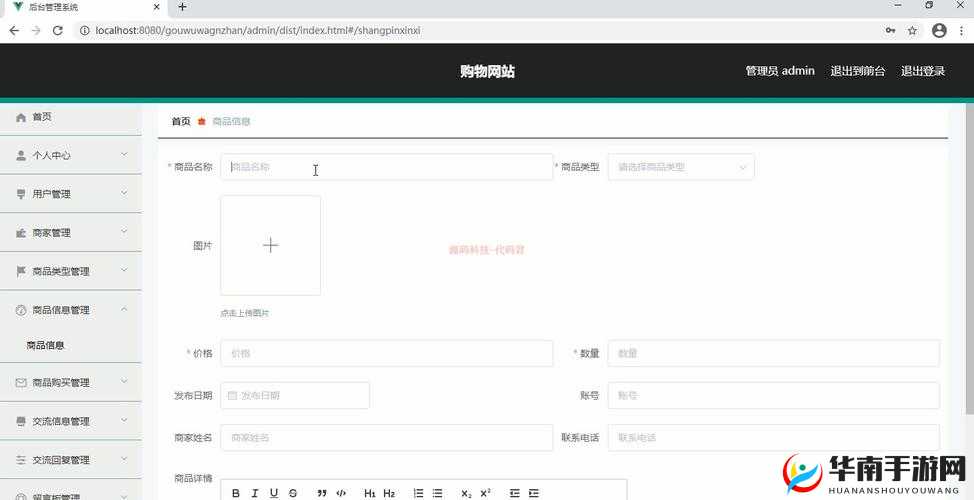This screenshot has width=974, height=500.
Task: Click 商品信息 breadcrumb text
Action: pyautogui.click(x=231, y=122)
